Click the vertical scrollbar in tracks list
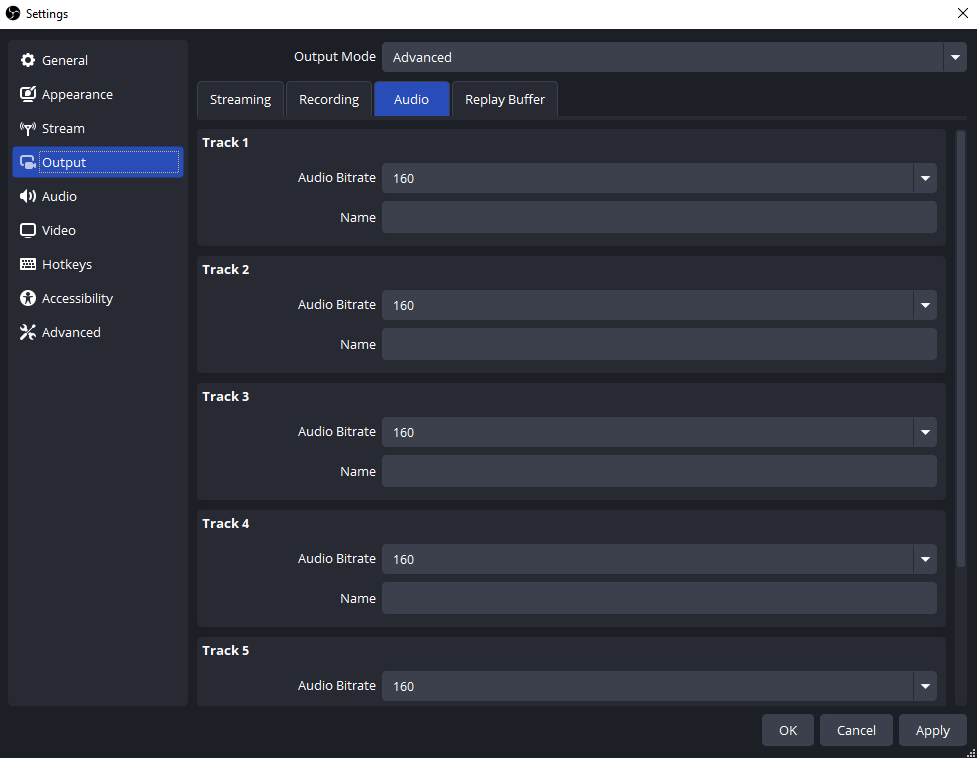This screenshot has width=977, height=758. [961, 350]
